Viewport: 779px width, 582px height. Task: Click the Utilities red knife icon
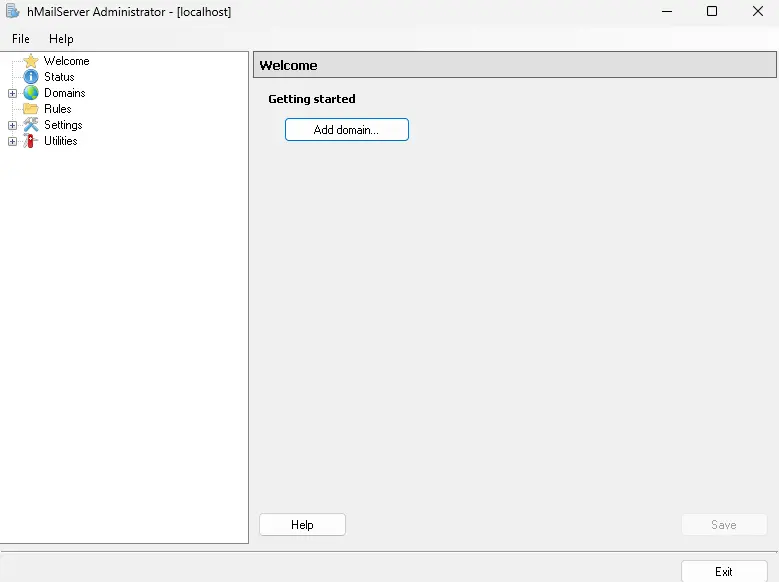click(x=31, y=141)
